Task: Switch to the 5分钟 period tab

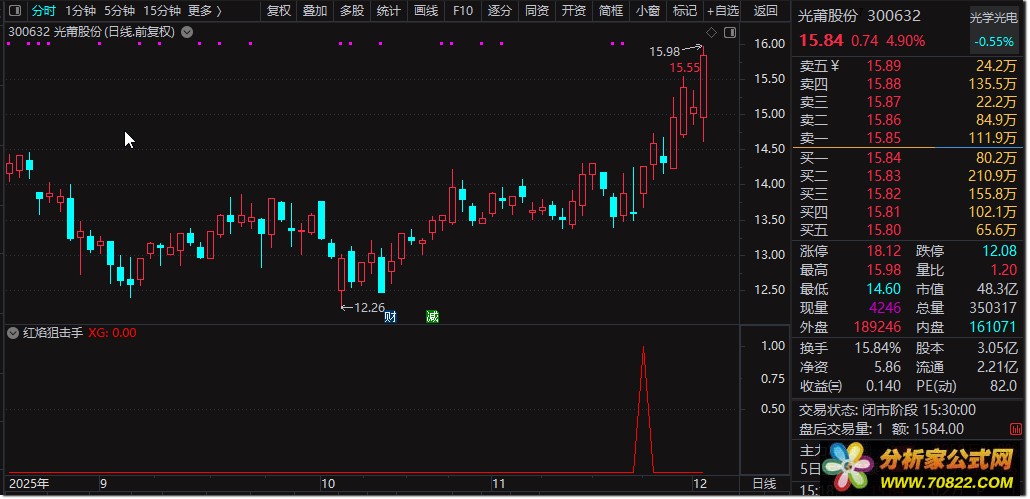Action: click(x=120, y=11)
